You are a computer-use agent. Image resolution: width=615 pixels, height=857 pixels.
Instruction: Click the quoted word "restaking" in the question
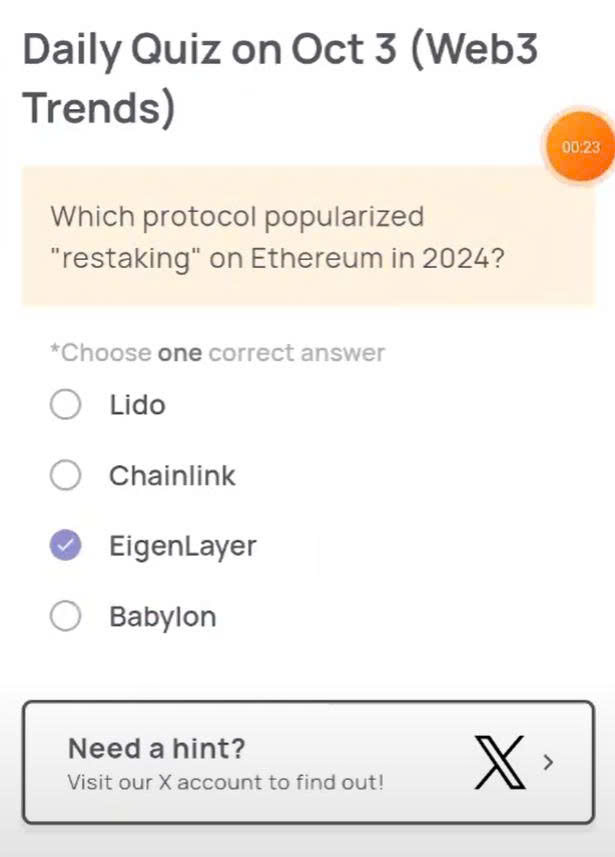point(126,258)
